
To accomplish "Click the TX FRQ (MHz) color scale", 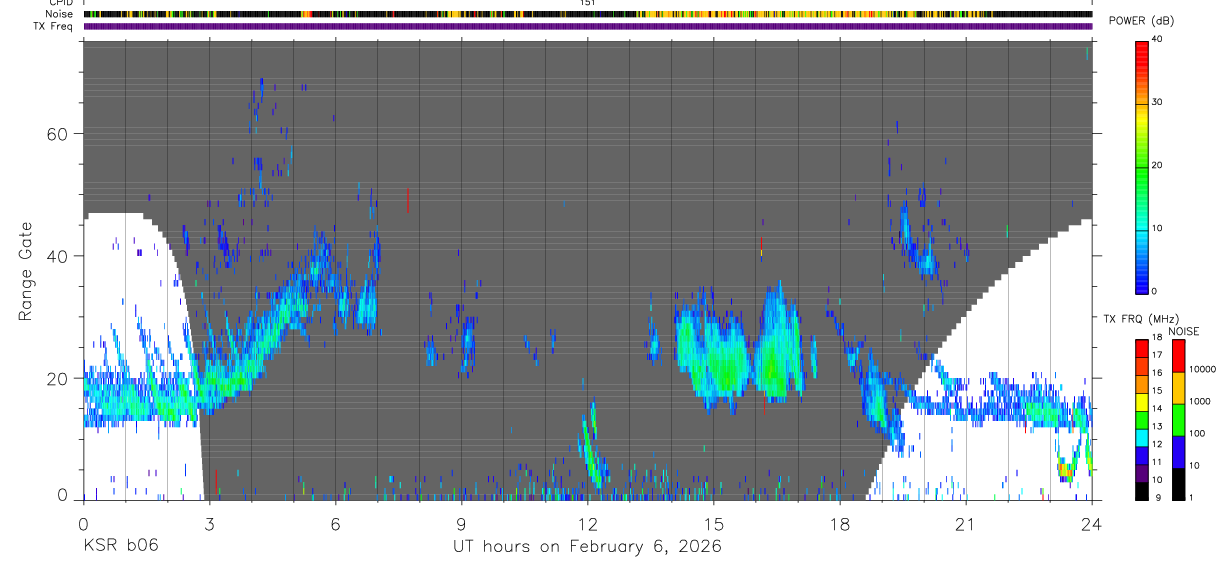I will 1141,419.
